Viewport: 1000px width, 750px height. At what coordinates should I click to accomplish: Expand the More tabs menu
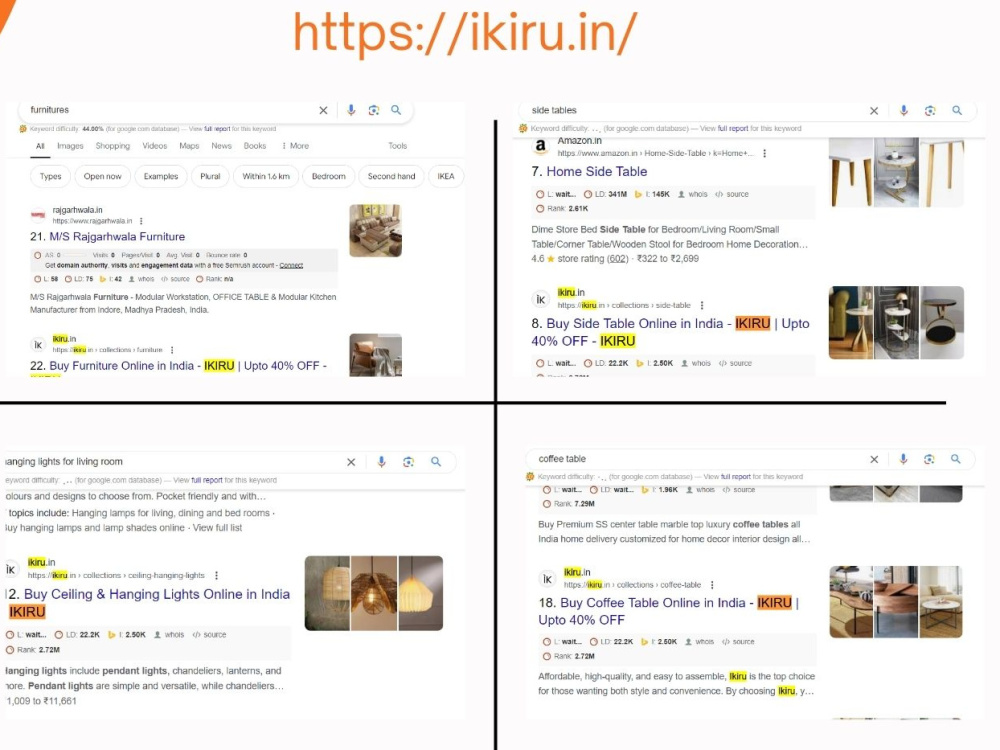296,146
